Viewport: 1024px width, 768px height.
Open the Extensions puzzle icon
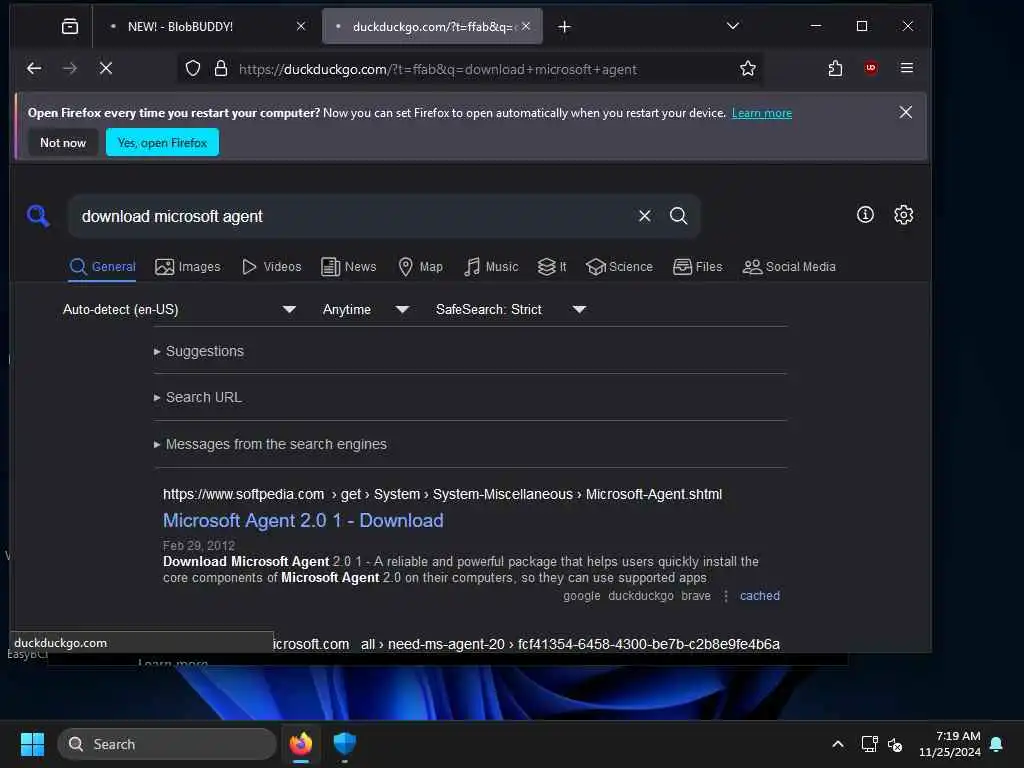point(835,68)
